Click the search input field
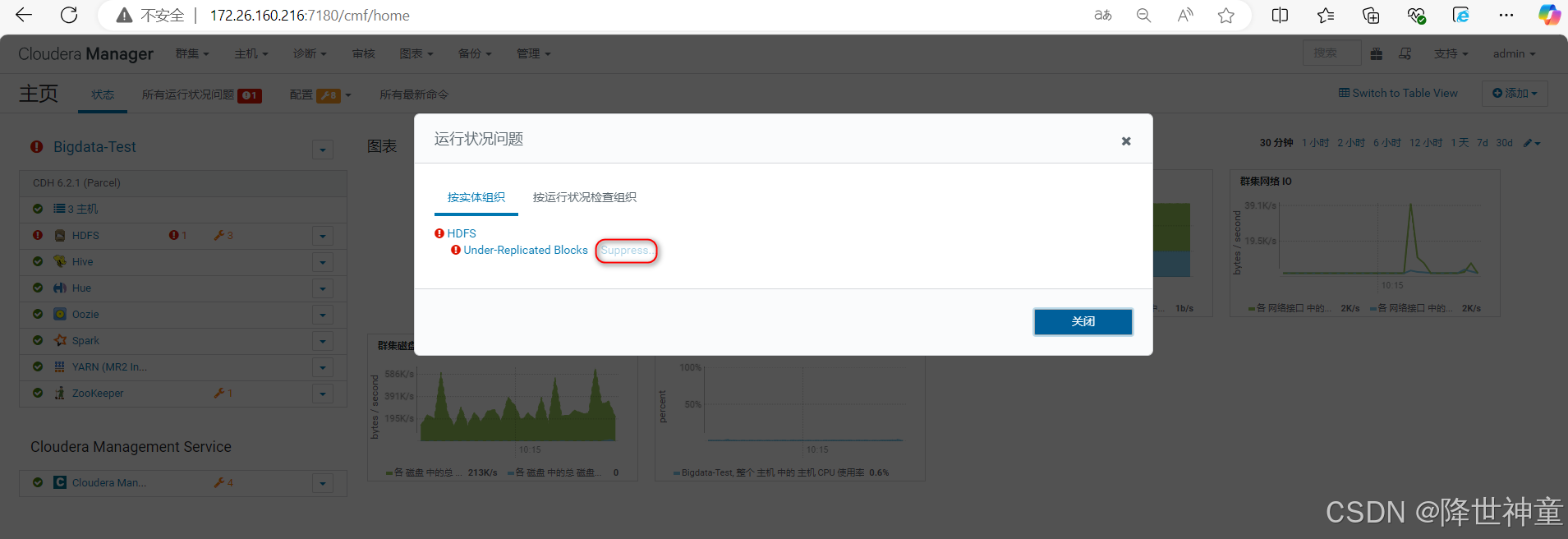 click(1331, 53)
